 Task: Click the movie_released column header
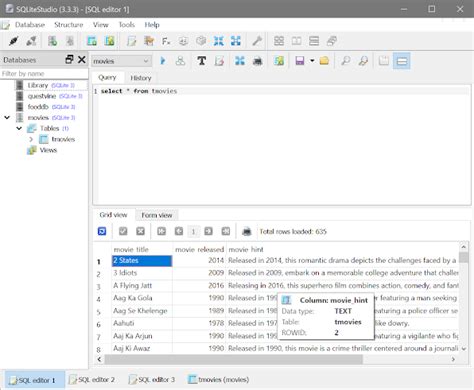199,249
